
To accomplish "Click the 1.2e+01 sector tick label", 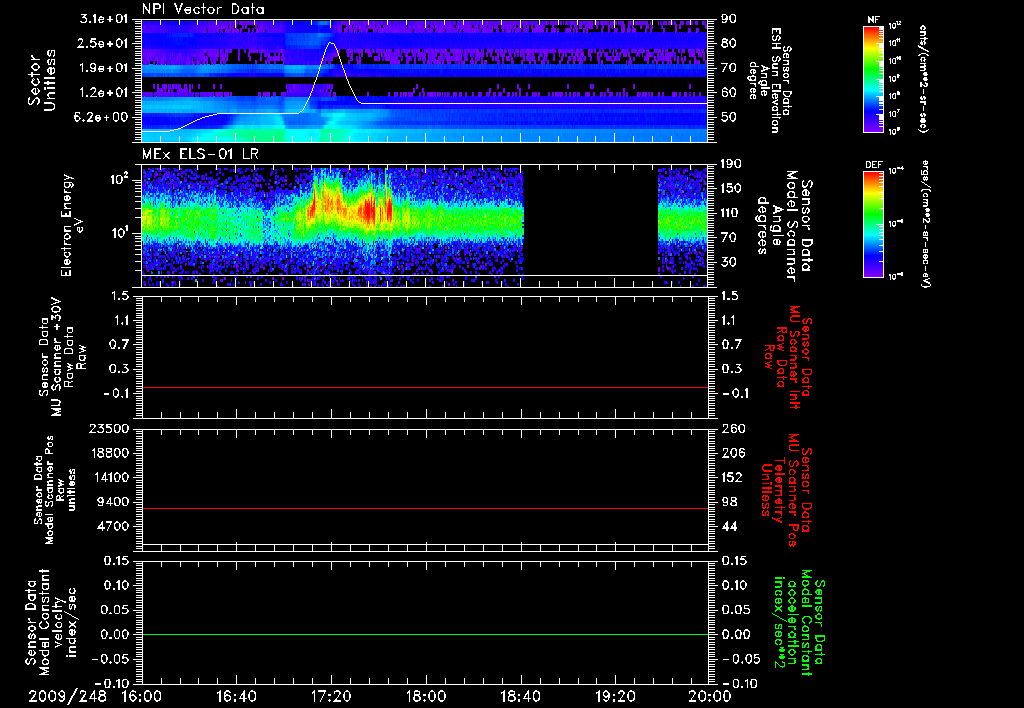I will click(x=104, y=93).
